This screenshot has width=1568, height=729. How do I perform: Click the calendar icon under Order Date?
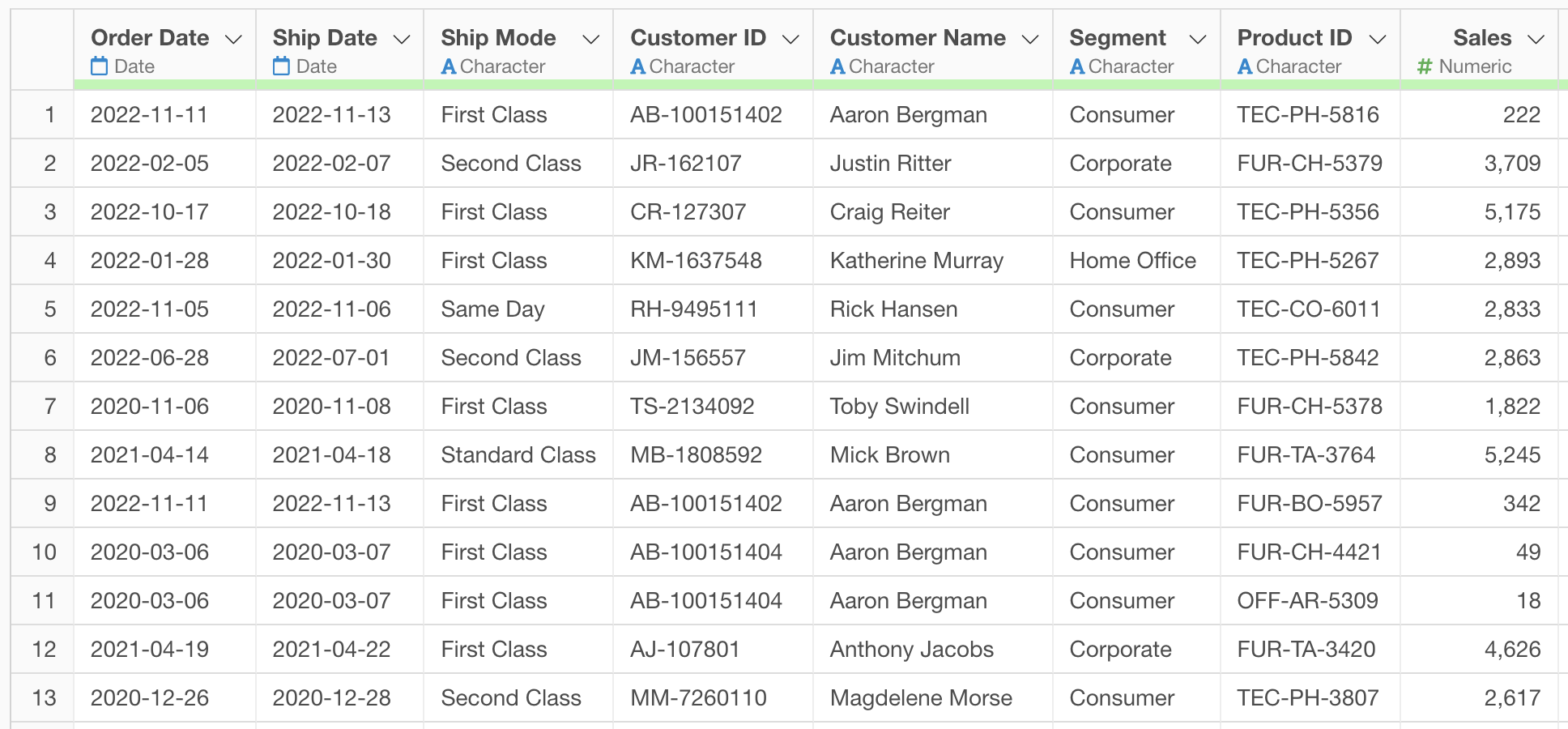point(99,66)
